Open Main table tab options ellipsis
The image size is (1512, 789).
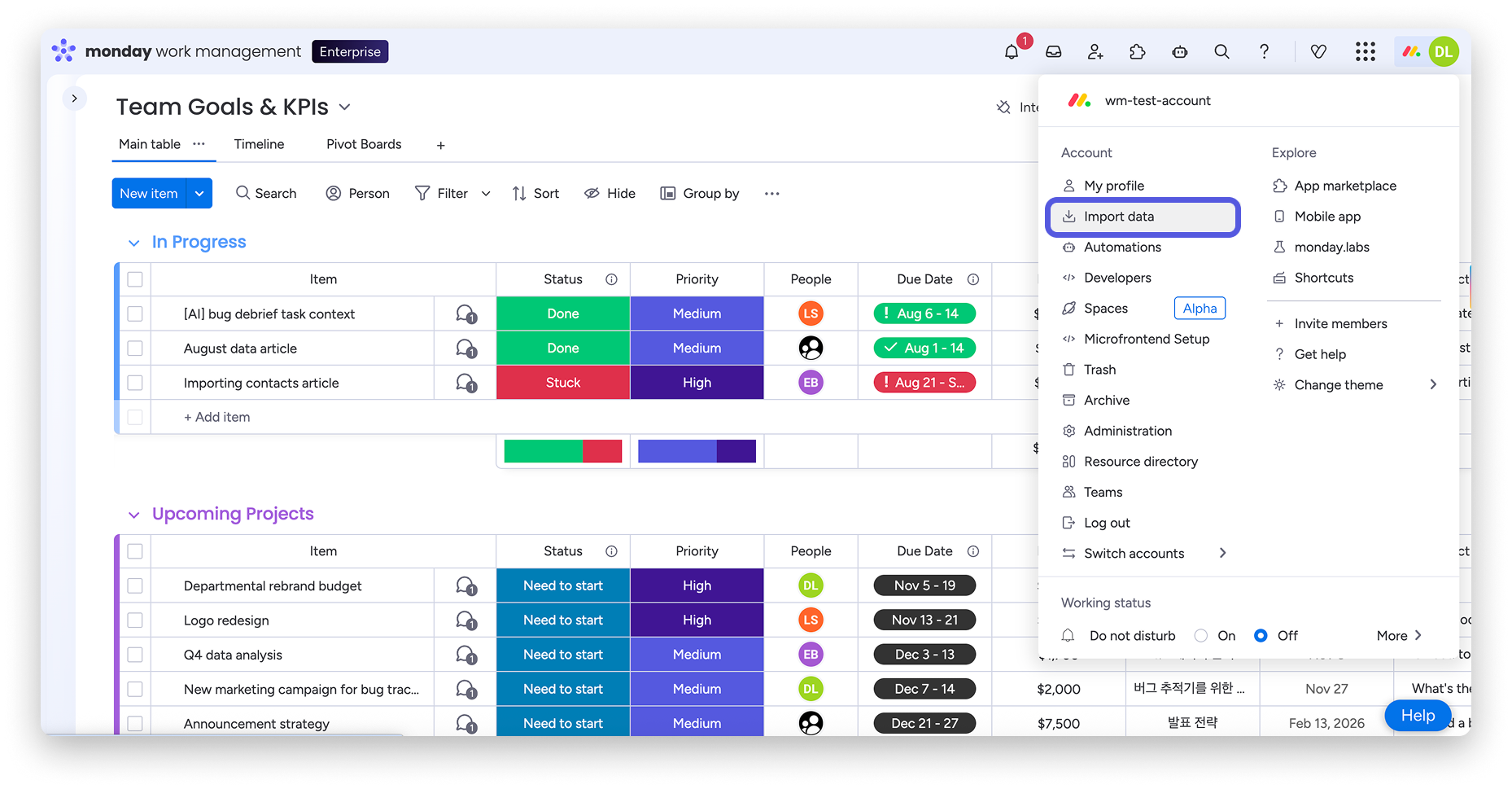point(199,144)
